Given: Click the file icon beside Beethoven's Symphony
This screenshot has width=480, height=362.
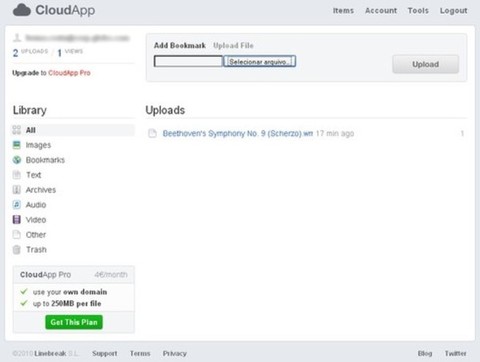Looking at the screenshot, I should pos(152,133).
